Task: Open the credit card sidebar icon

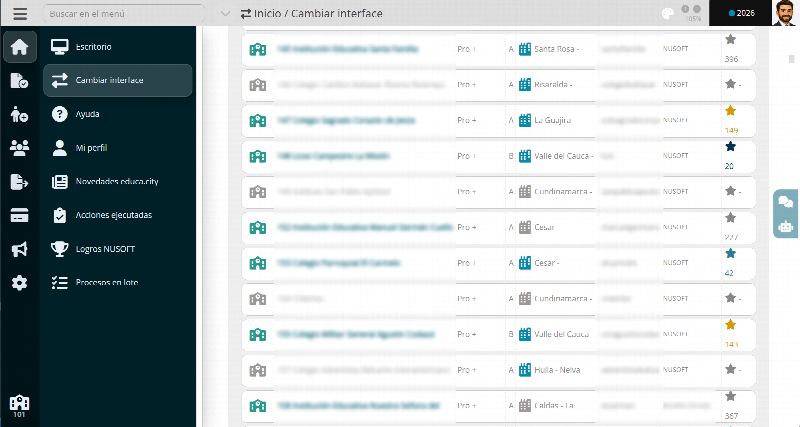Action: [19, 216]
